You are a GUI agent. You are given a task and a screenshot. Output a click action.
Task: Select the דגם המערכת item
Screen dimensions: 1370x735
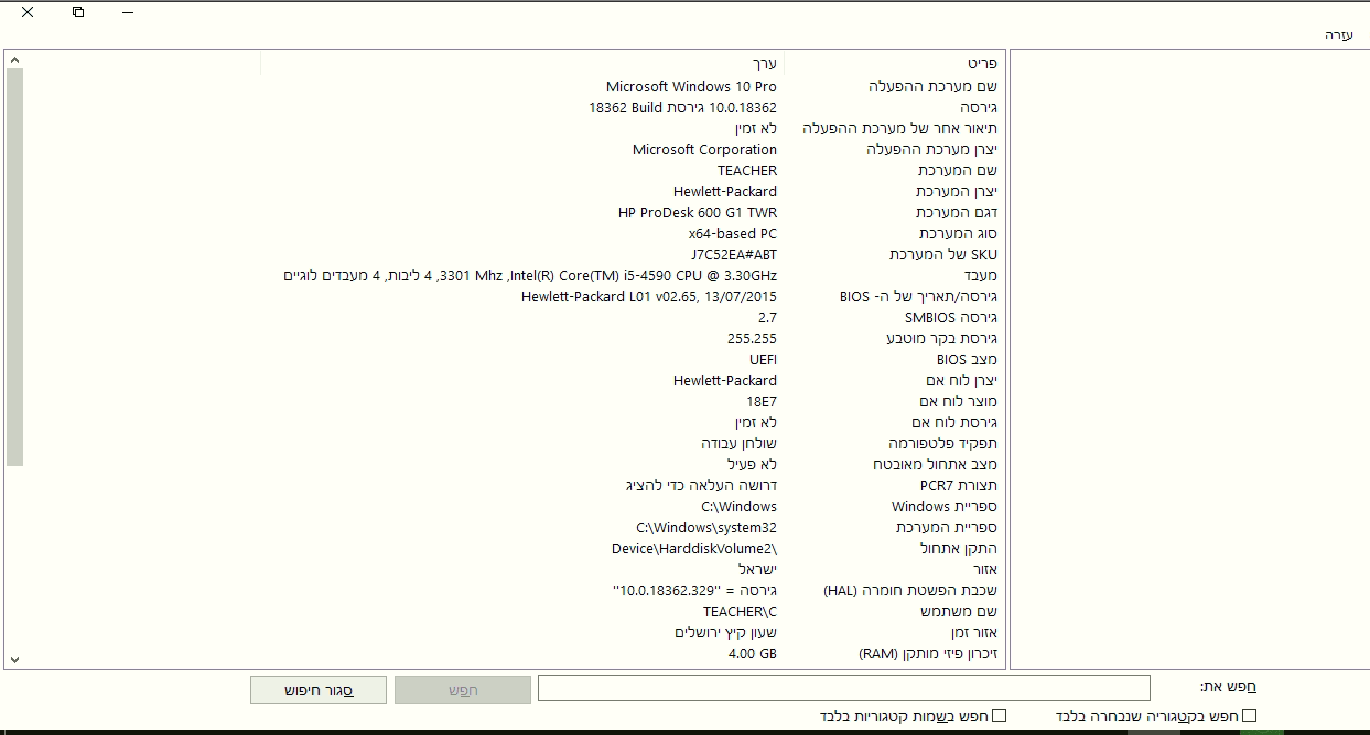coord(956,213)
